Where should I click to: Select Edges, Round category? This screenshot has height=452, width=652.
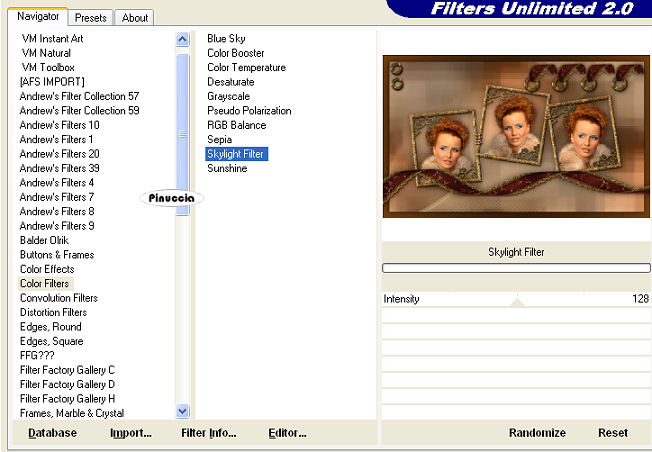point(51,327)
